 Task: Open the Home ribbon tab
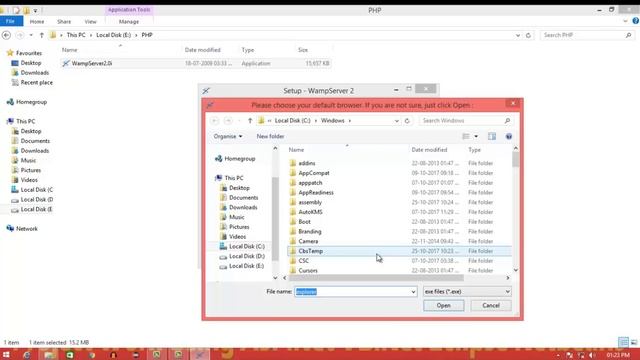click(x=37, y=22)
